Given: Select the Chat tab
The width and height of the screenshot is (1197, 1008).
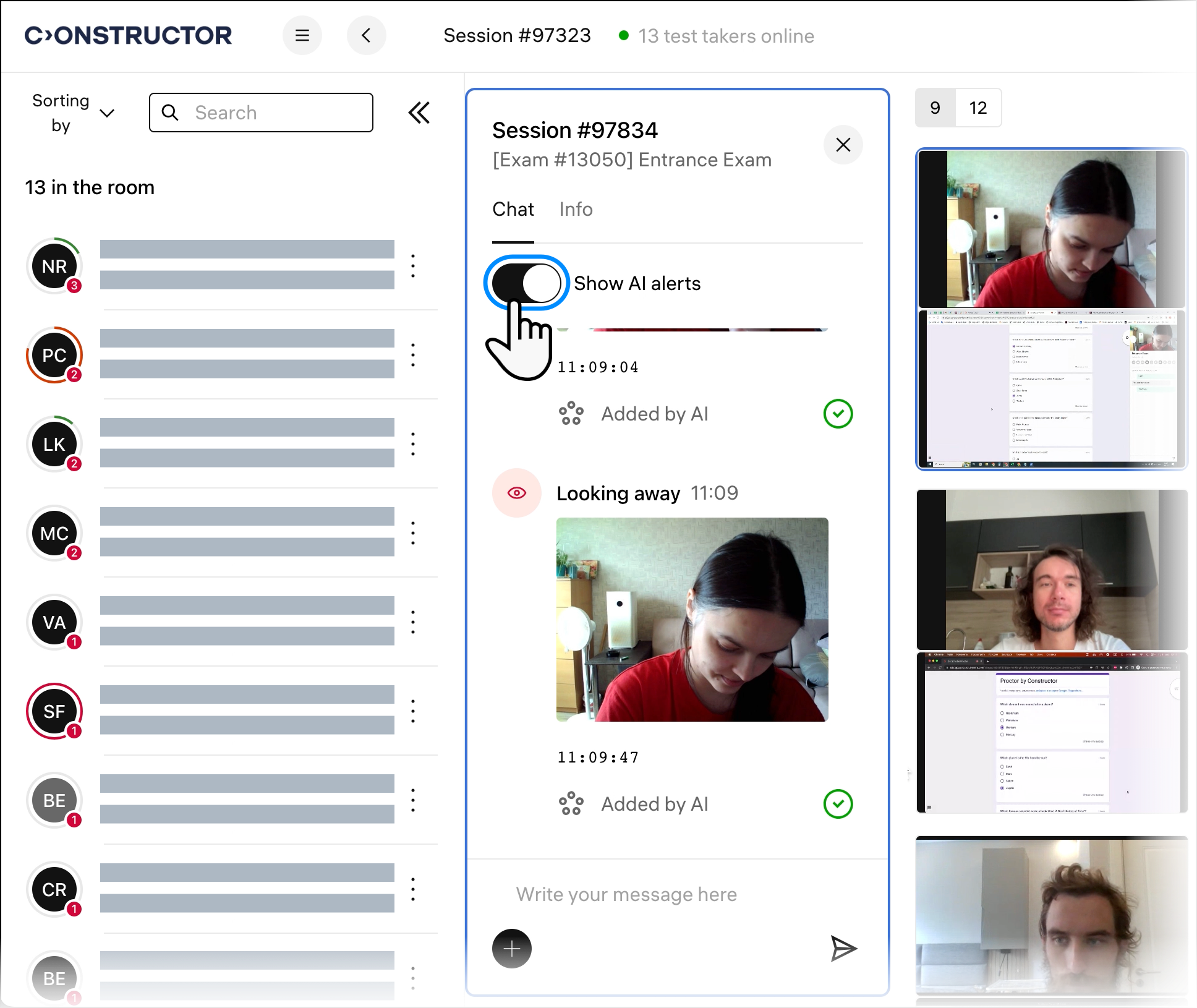Looking at the screenshot, I should point(513,210).
